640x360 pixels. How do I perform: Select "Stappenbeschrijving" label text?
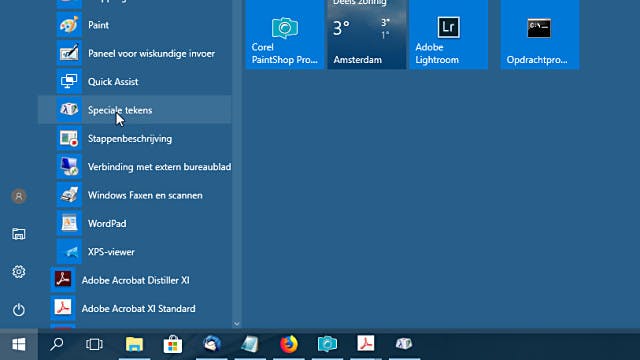pos(130,139)
